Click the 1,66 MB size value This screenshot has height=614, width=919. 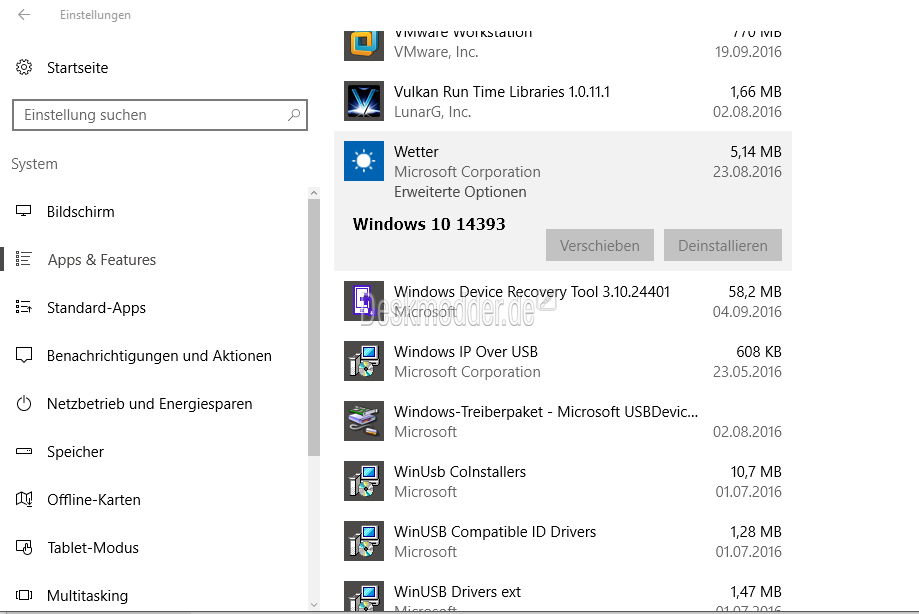click(755, 91)
